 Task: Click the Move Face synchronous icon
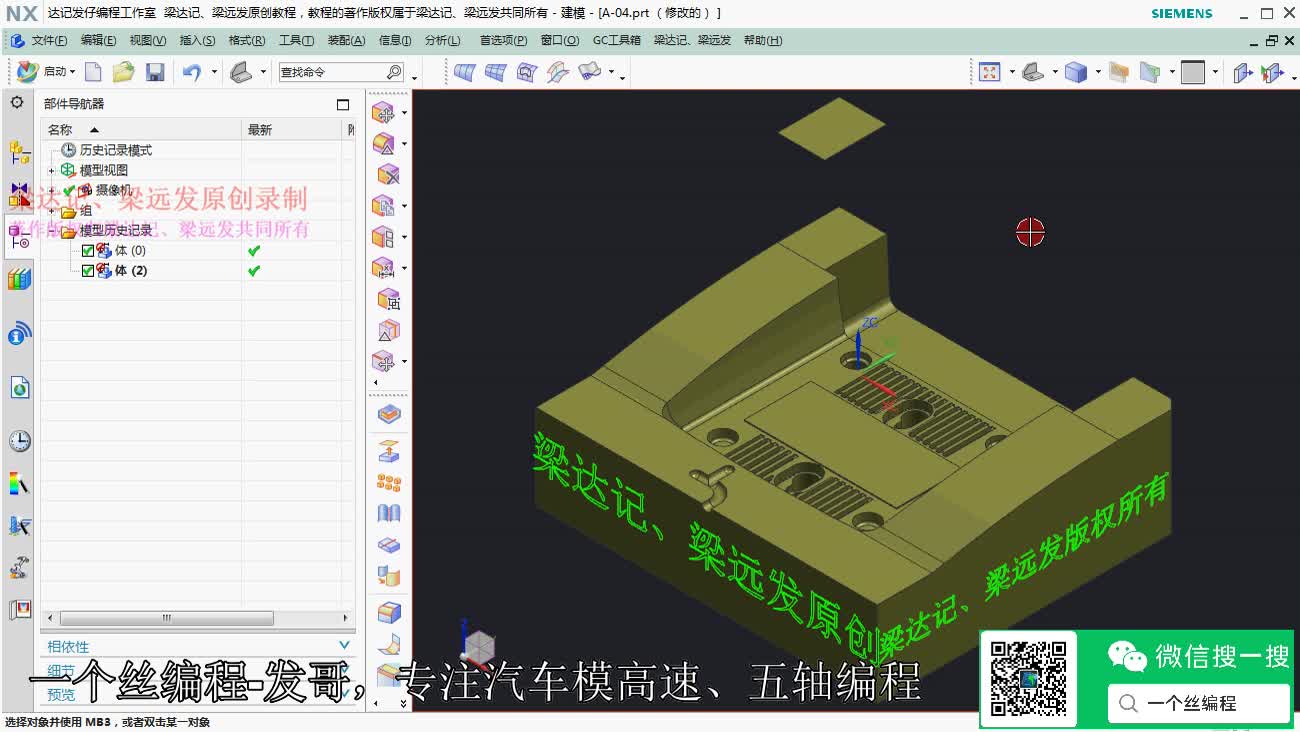coord(383,113)
